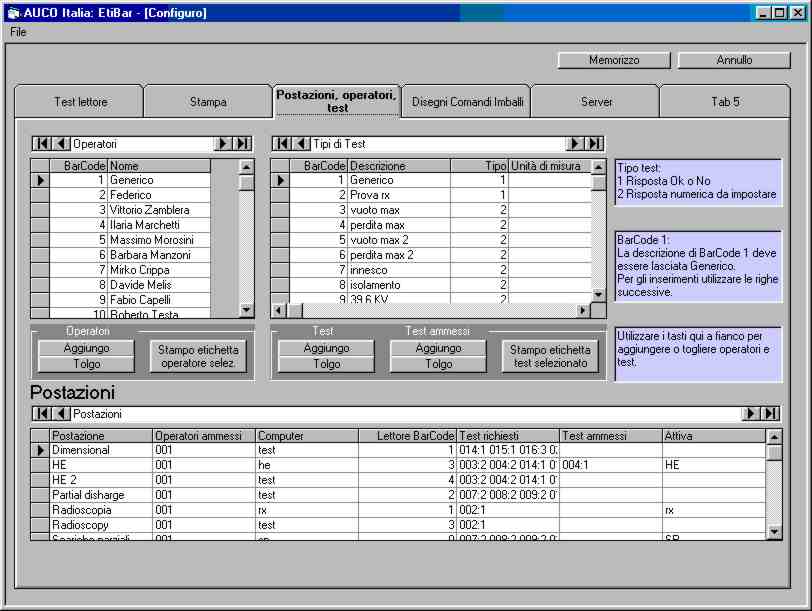Go to first record in Operatori navigator
The height and width of the screenshot is (611, 812).
pyautogui.click(x=42, y=143)
